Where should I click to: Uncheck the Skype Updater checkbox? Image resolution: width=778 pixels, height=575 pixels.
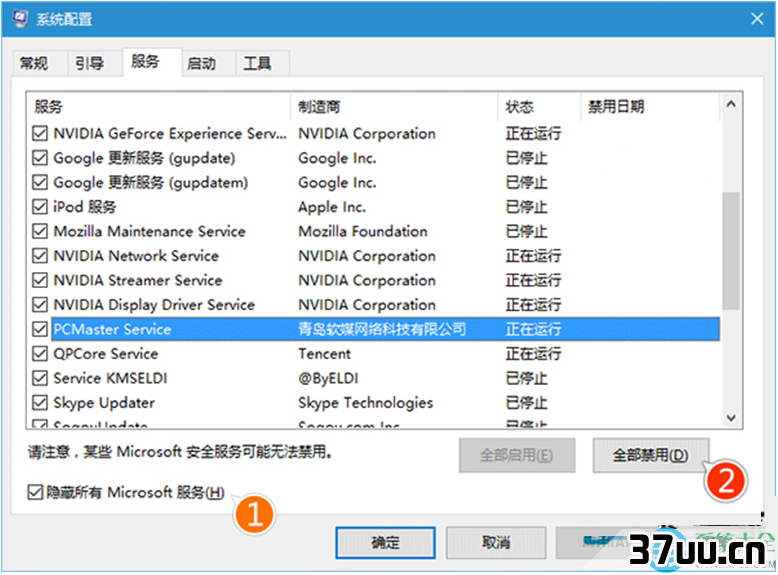point(40,402)
